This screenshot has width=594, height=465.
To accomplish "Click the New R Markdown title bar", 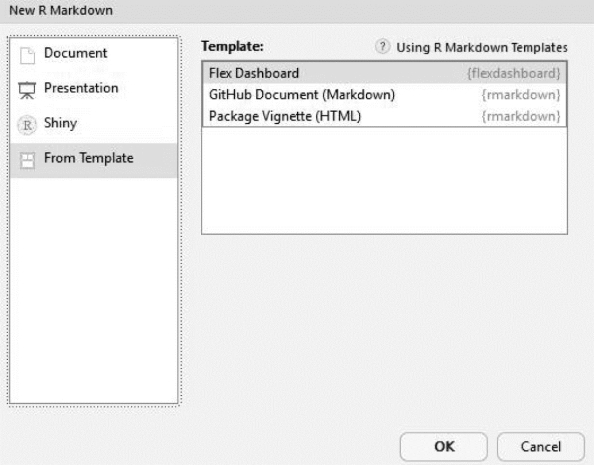I will 297,11.
